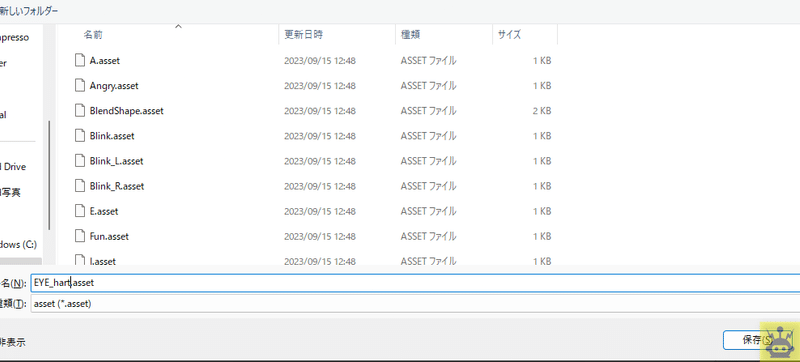Open the file type dropdown showing asset (*.asset)

pyautogui.click(x=415, y=304)
